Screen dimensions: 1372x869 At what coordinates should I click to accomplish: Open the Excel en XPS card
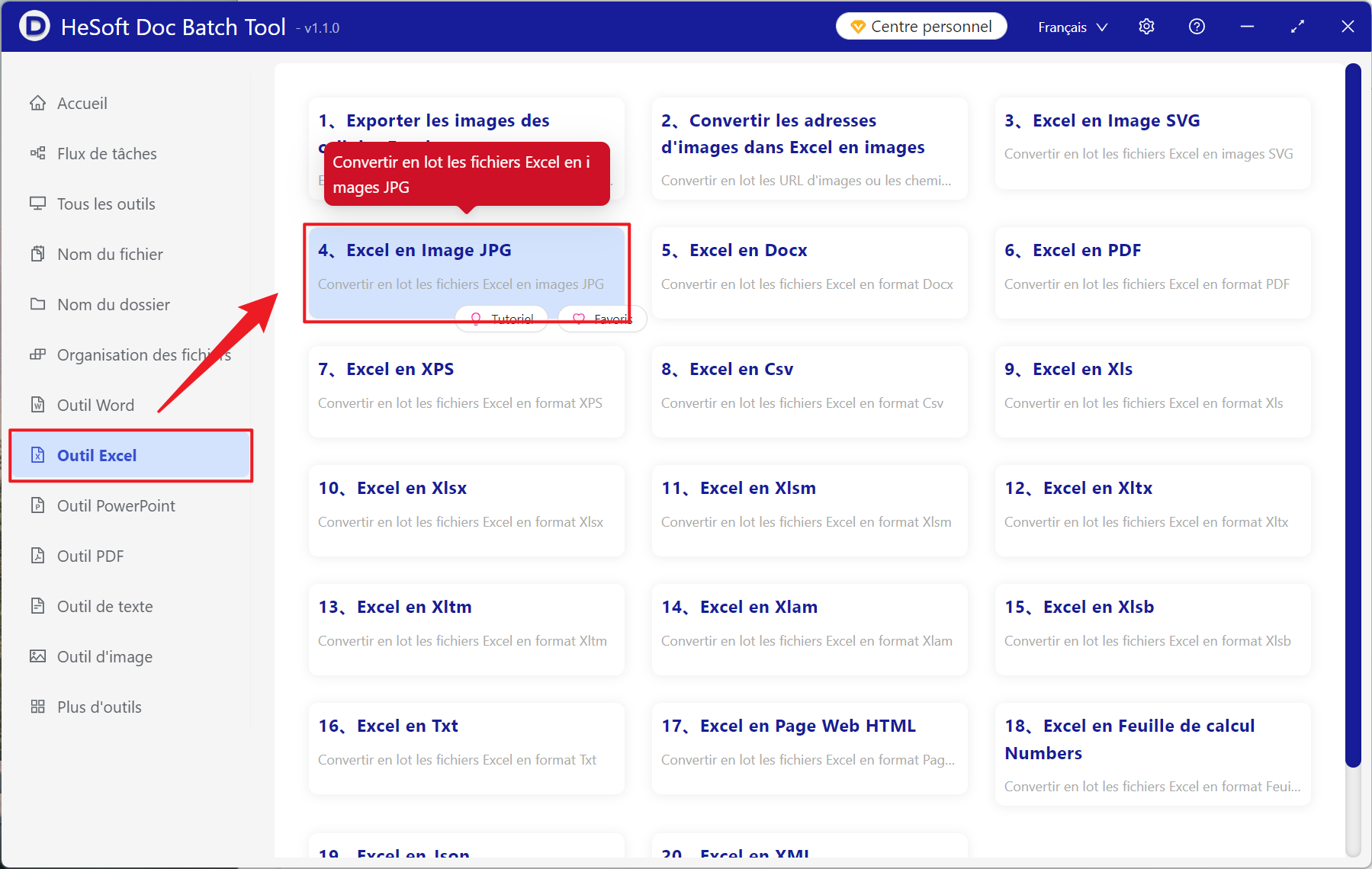tap(467, 392)
